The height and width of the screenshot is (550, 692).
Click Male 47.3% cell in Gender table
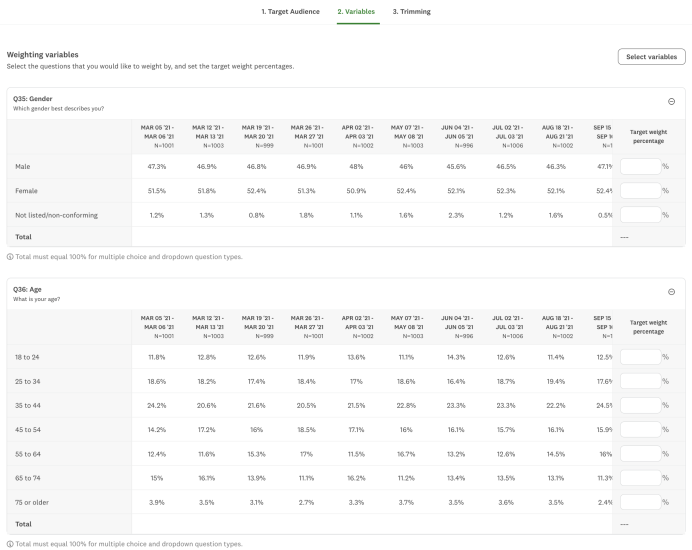coord(157,166)
